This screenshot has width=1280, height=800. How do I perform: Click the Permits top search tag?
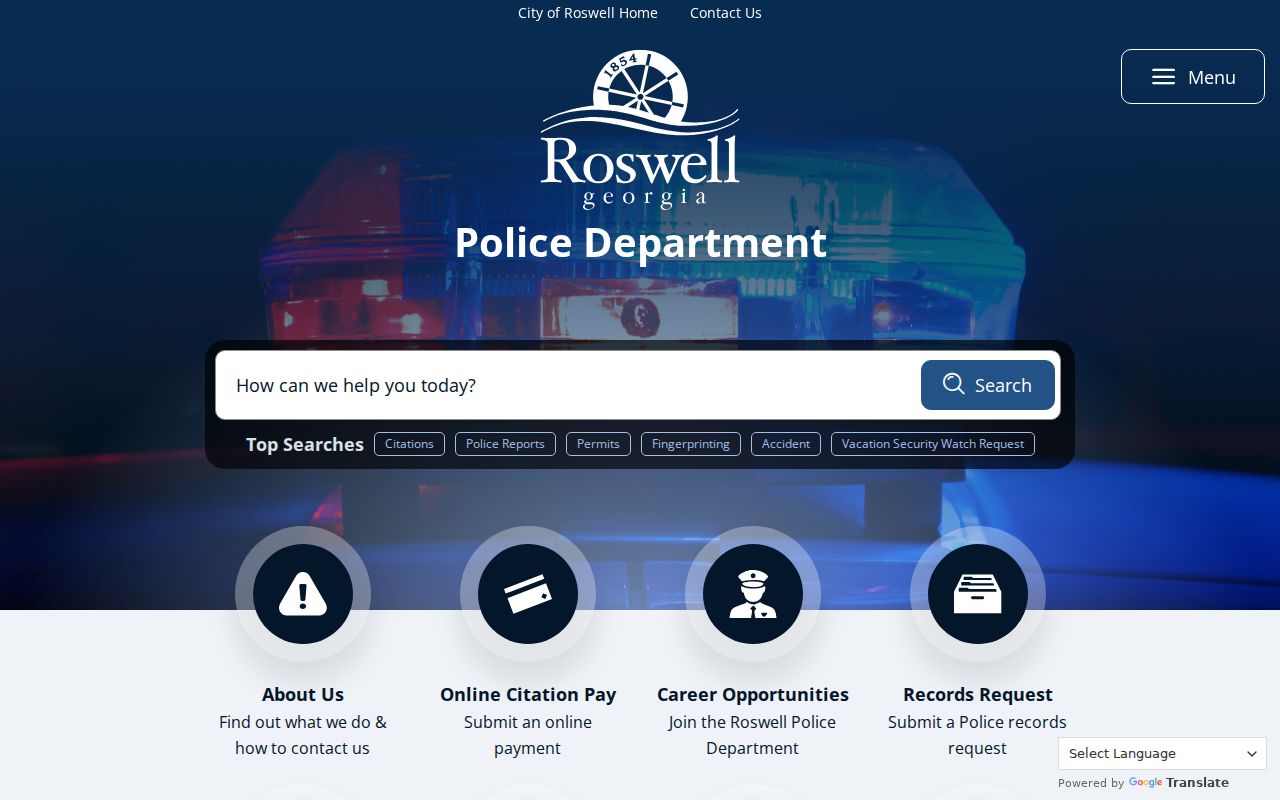coord(598,444)
